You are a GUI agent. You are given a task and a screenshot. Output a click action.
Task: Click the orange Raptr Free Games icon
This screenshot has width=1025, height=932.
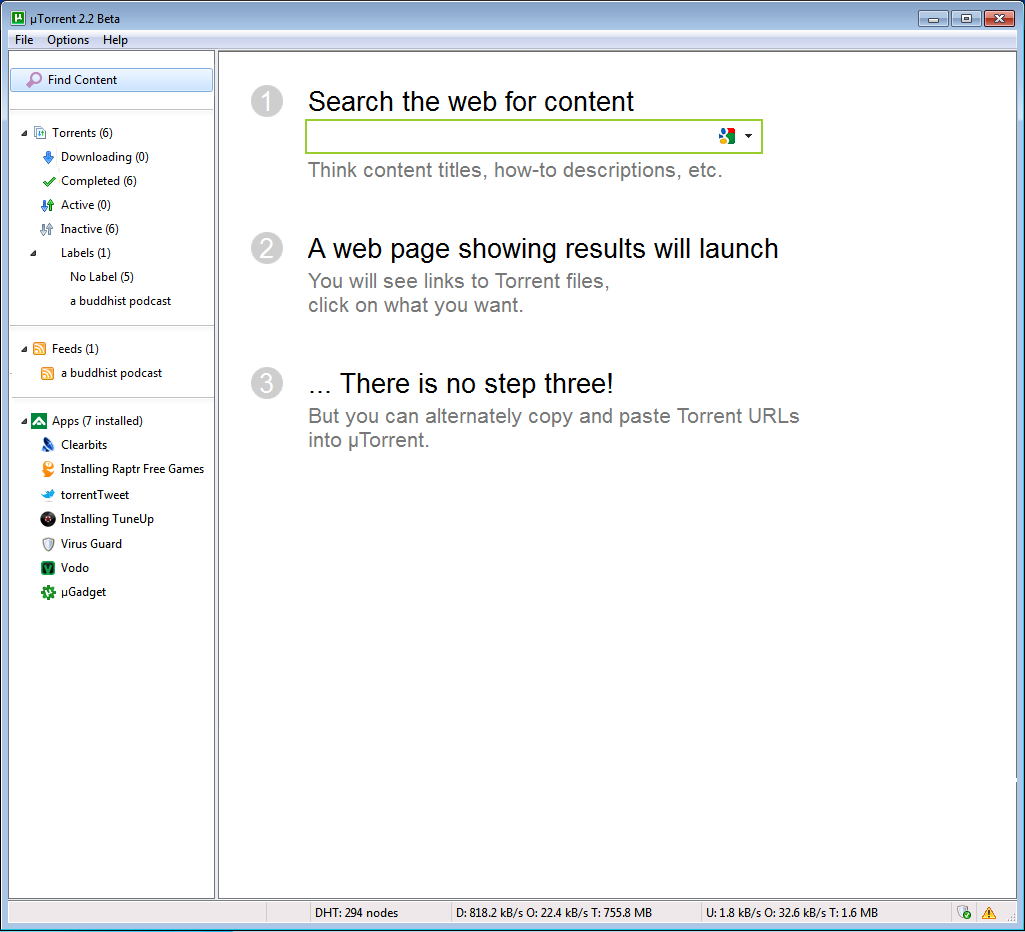(48, 469)
